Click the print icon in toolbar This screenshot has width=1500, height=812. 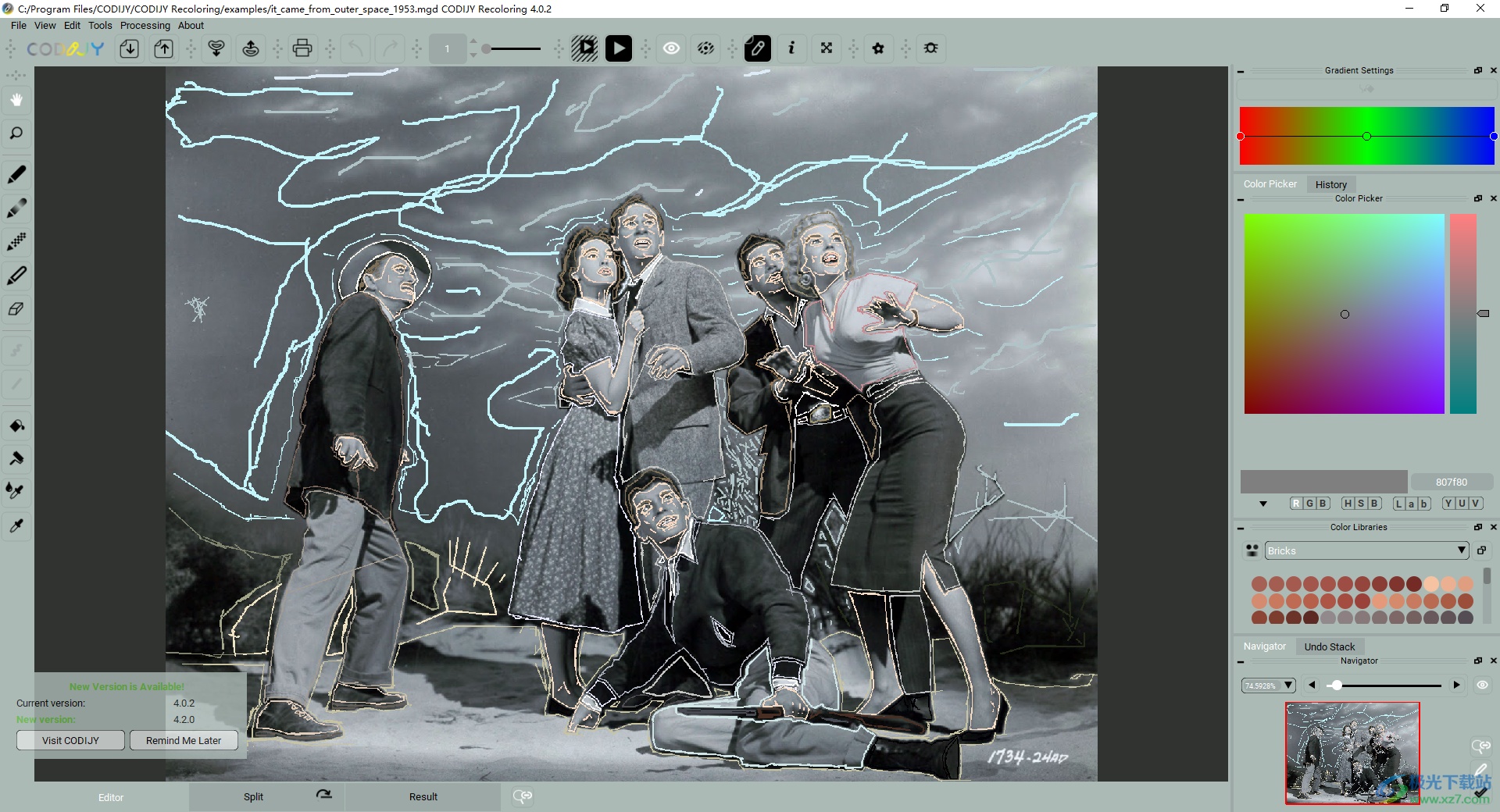pos(302,48)
